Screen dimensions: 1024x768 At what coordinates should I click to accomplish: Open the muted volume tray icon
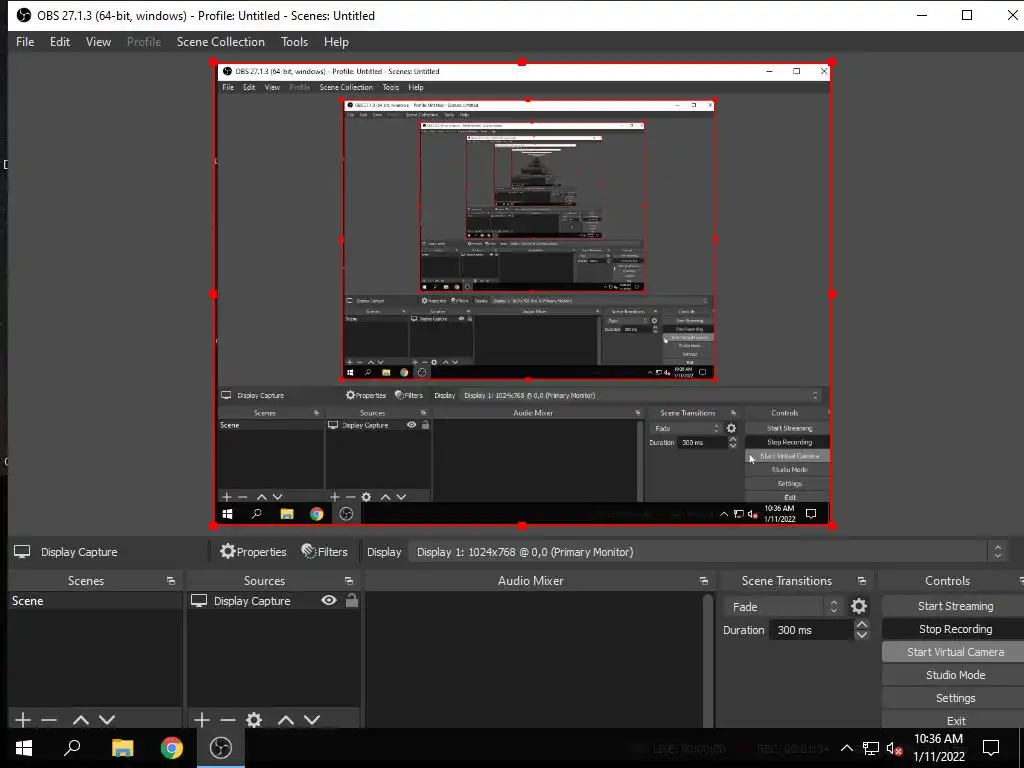(x=894, y=748)
